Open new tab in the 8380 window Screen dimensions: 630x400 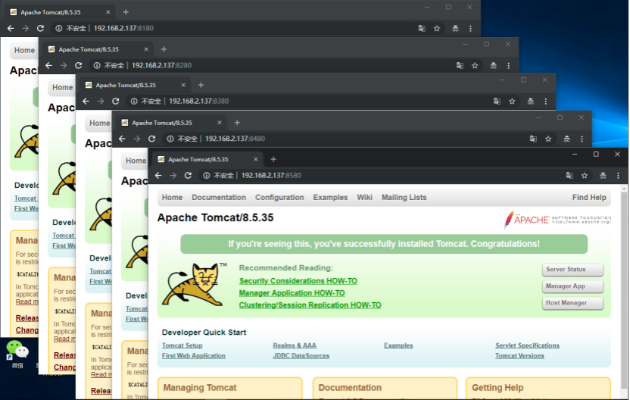[x=201, y=85]
